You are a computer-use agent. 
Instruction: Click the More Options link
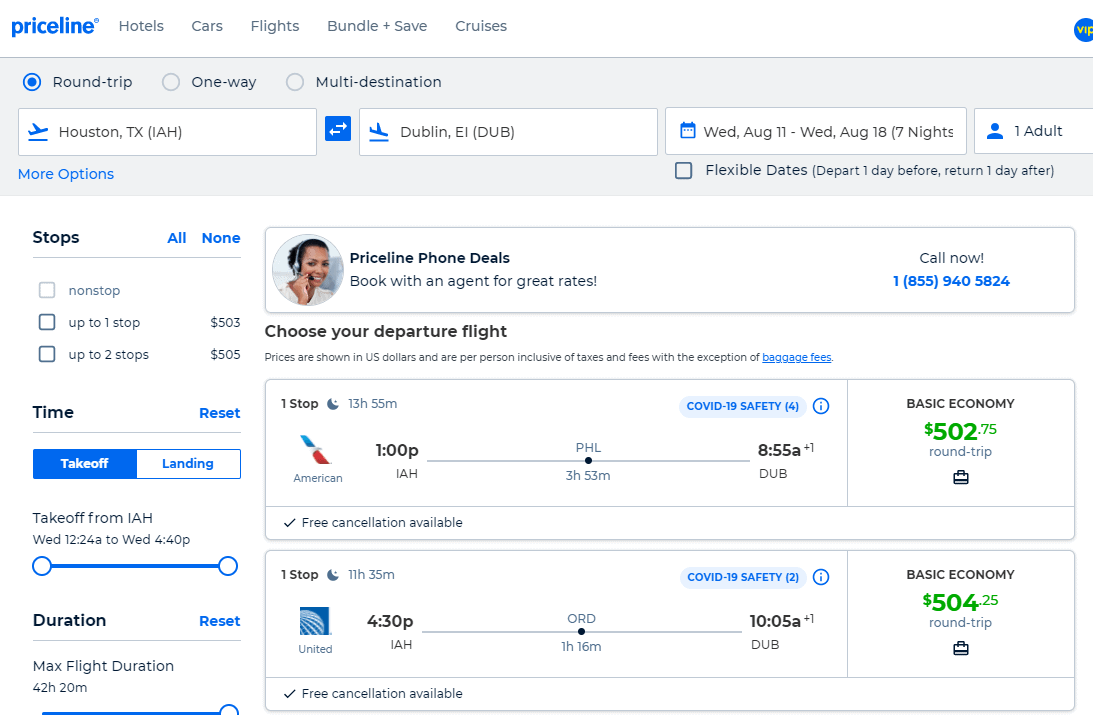(x=65, y=173)
